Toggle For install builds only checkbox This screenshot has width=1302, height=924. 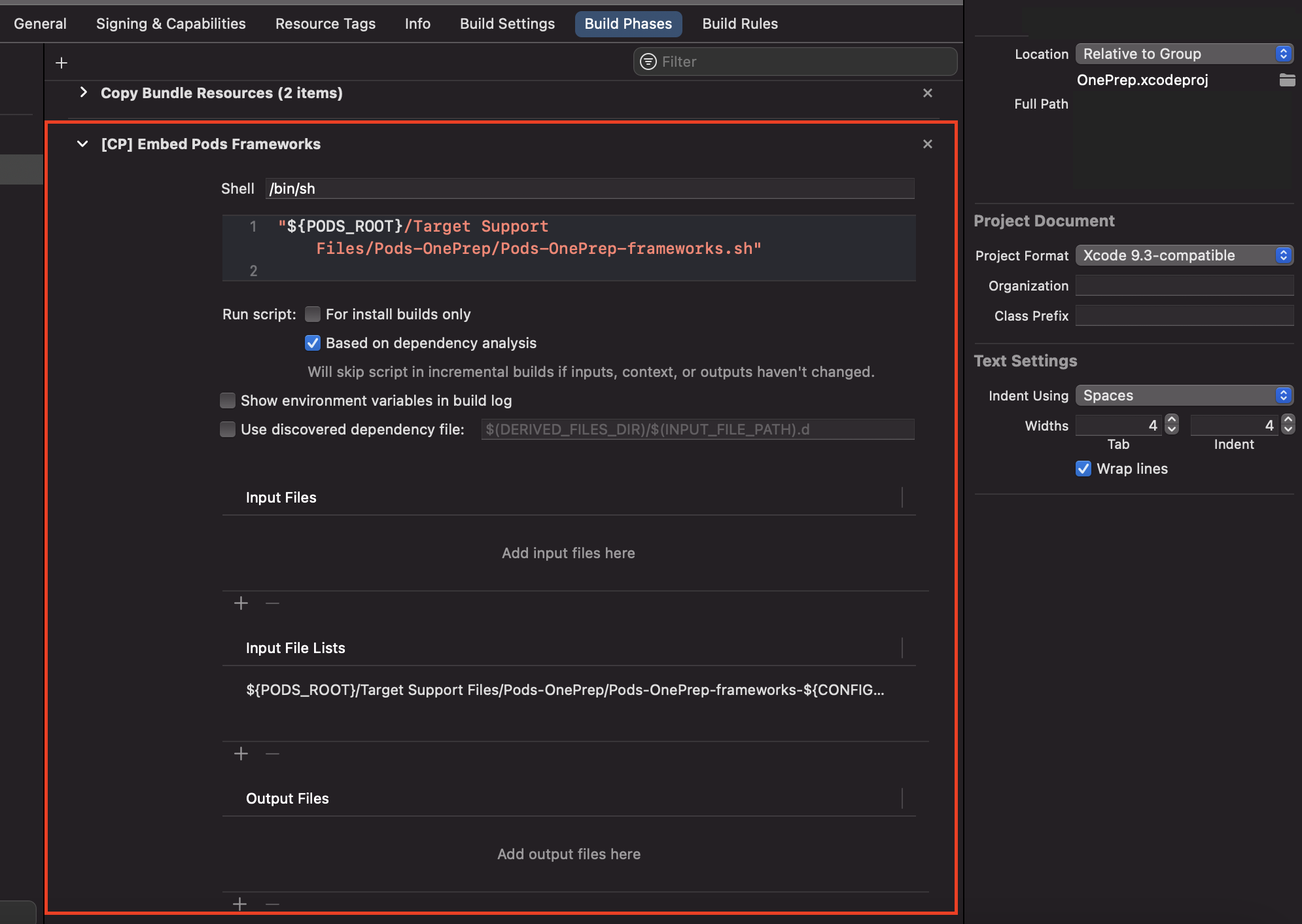coord(313,314)
